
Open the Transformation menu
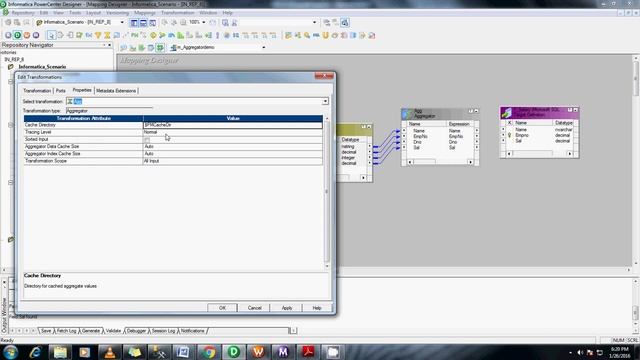(x=178, y=13)
